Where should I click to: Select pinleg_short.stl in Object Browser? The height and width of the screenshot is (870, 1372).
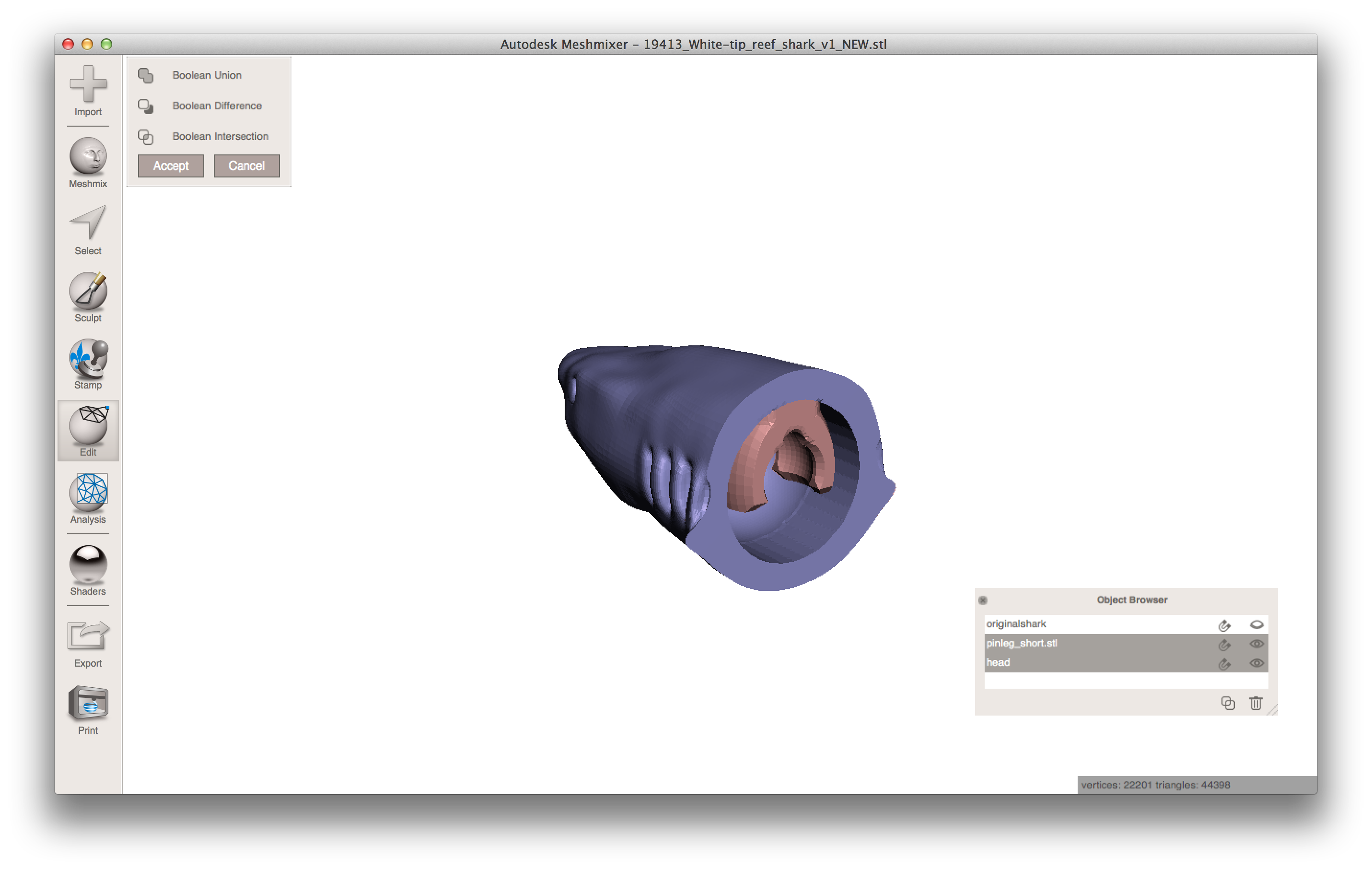(x=1126, y=644)
